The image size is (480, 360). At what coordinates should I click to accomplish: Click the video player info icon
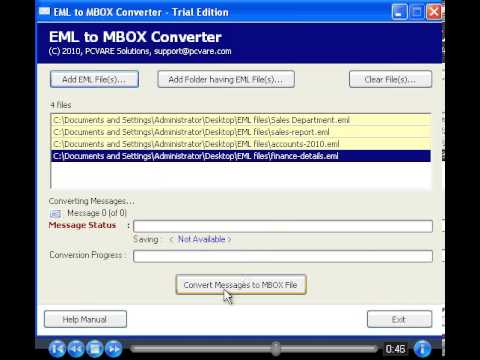point(422,349)
